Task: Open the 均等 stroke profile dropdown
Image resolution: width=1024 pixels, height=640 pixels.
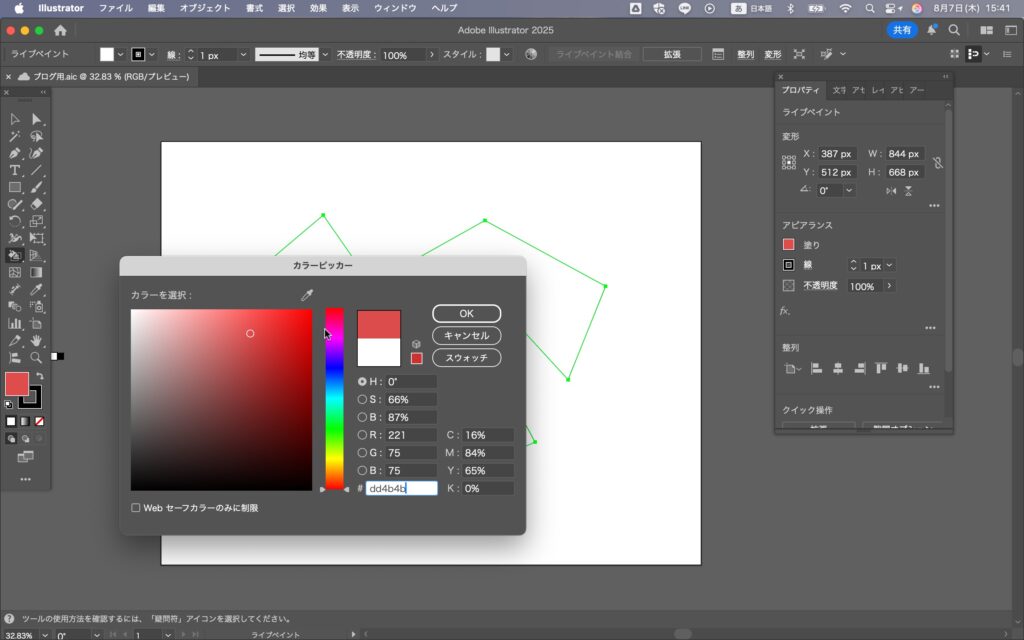Action: click(325, 55)
